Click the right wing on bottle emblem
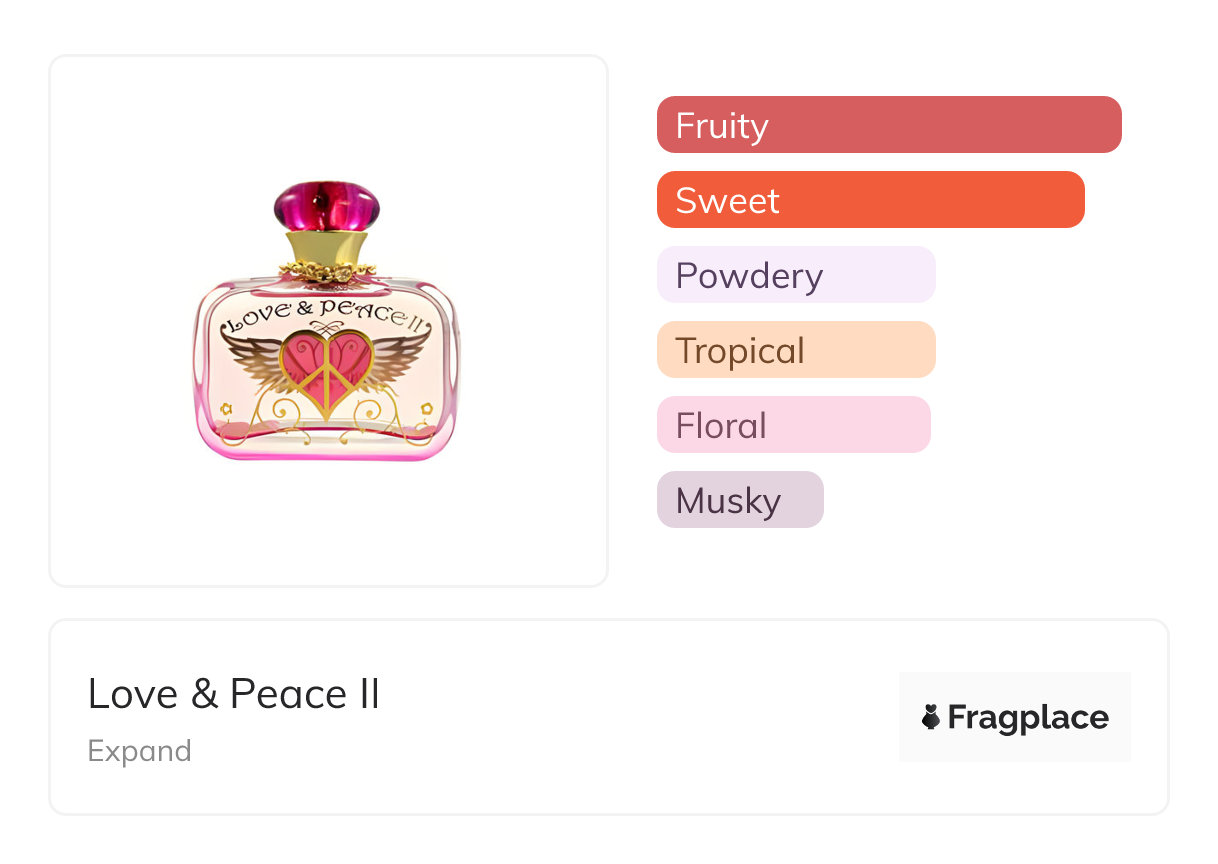 pyautogui.click(x=399, y=358)
